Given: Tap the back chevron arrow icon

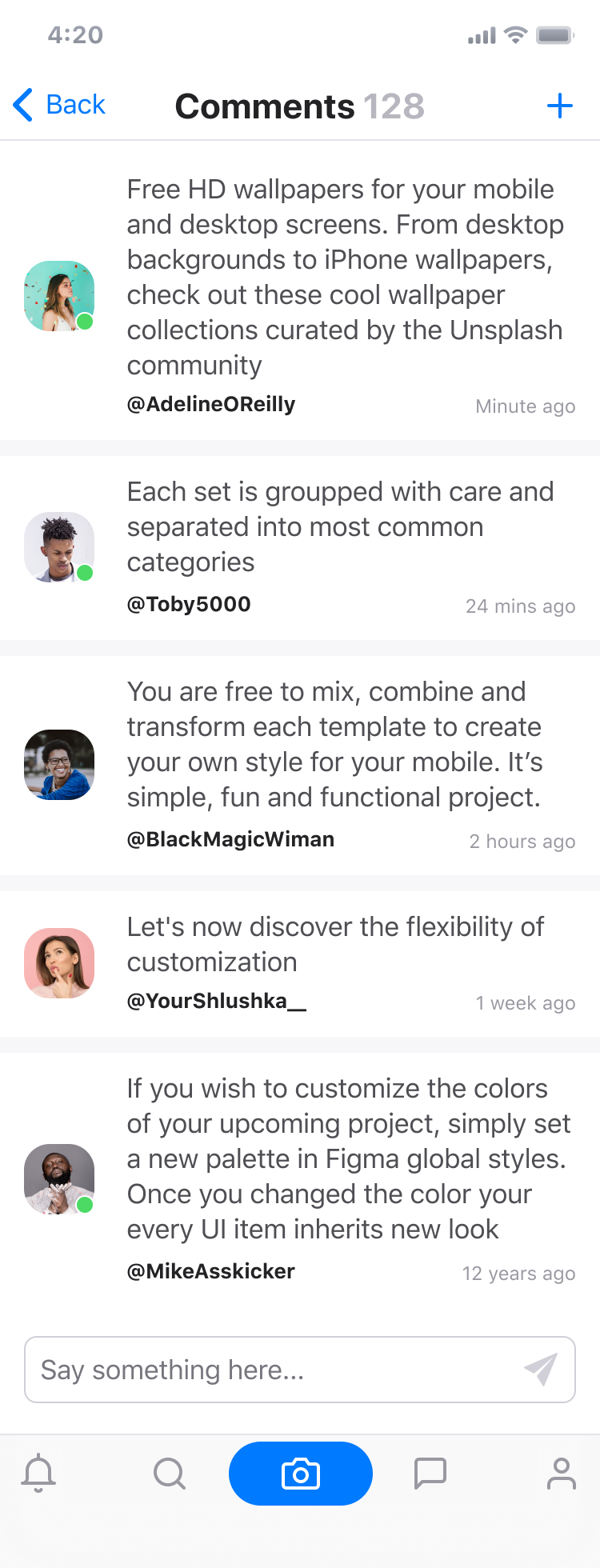Looking at the screenshot, I should click(x=22, y=105).
